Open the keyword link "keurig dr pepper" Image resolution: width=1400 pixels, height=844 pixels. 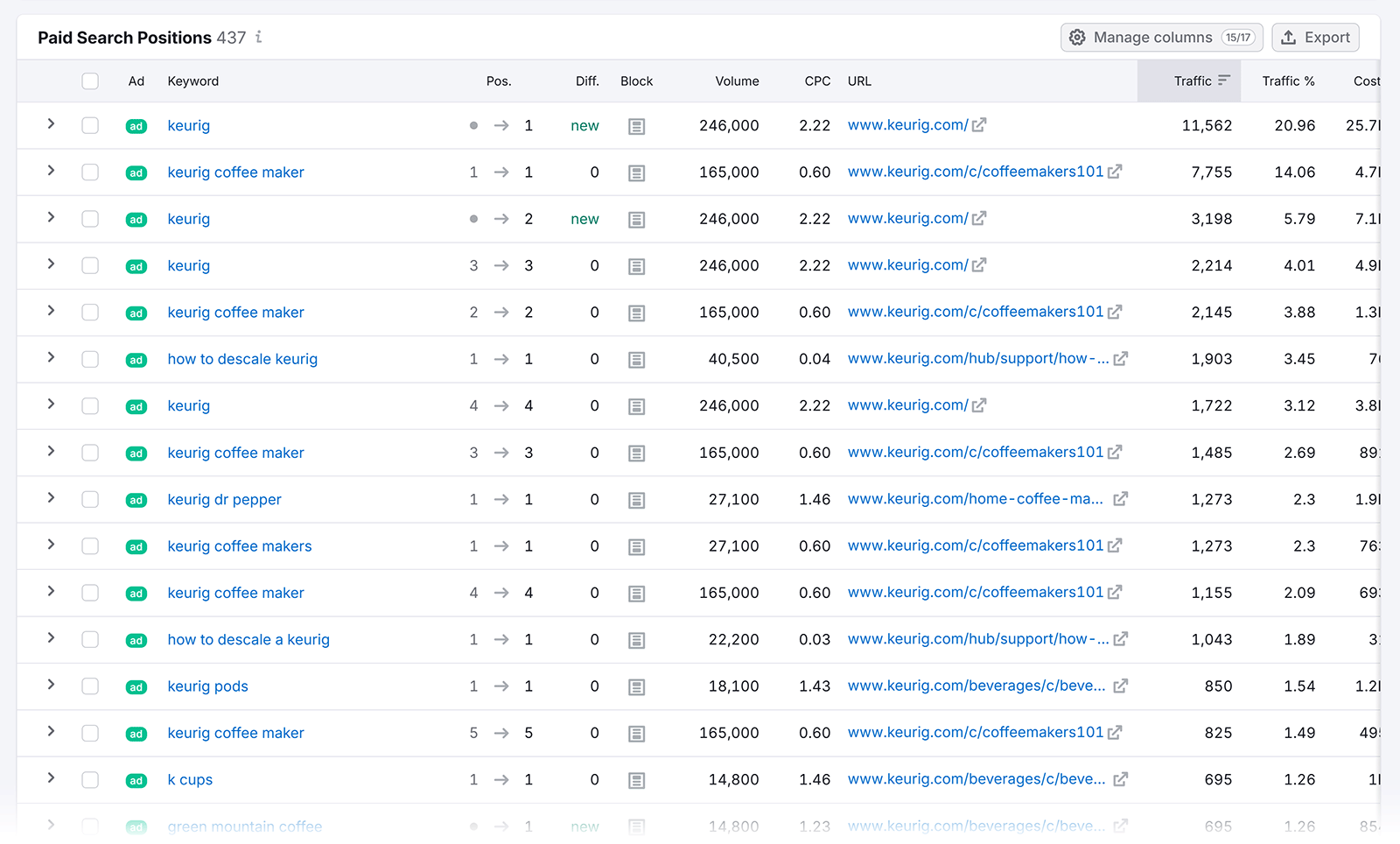pyautogui.click(x=224, y=499)
